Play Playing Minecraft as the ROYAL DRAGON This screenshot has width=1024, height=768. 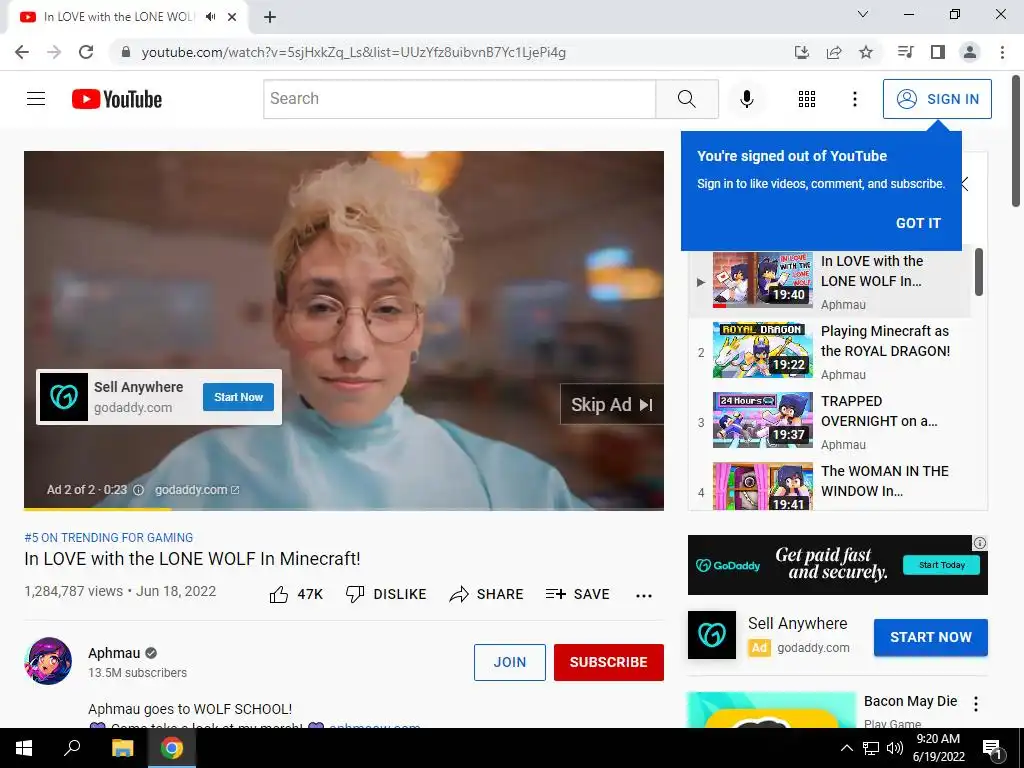829,351
